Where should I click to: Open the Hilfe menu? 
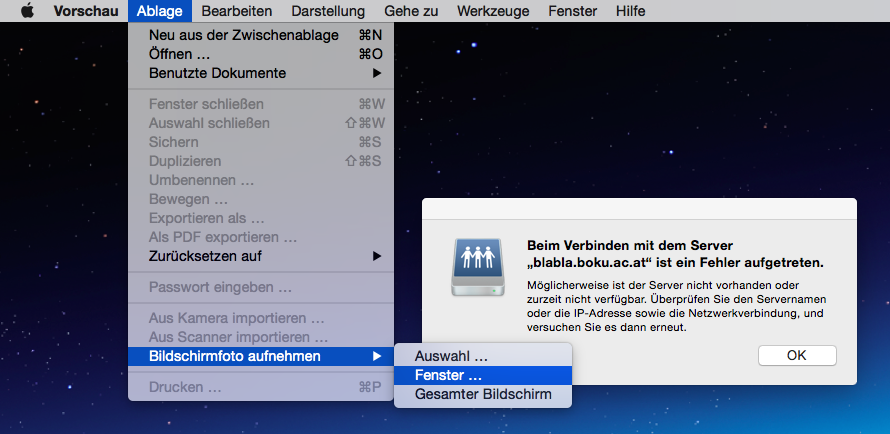point(630,11)
